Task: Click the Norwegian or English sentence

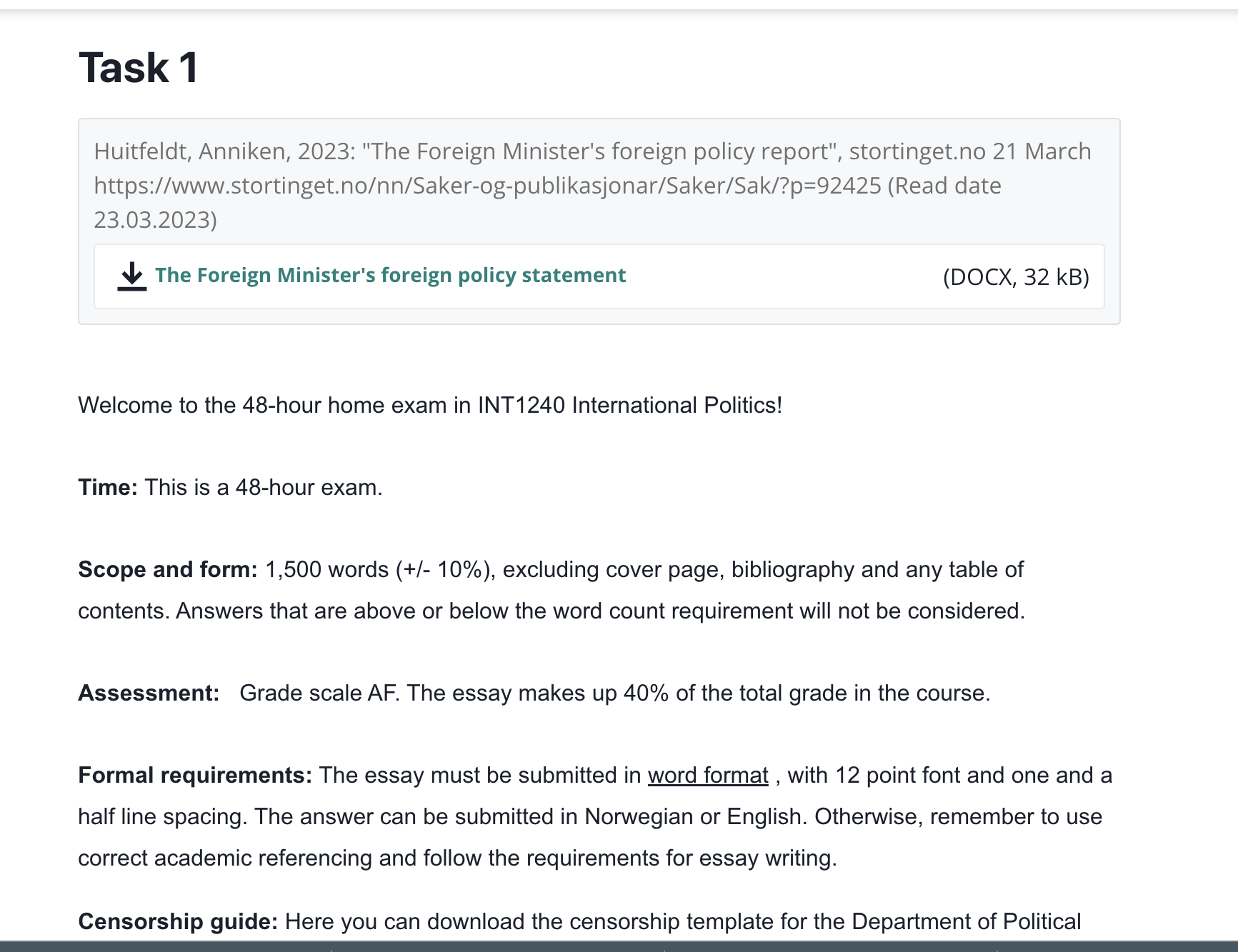Action: 531,816
